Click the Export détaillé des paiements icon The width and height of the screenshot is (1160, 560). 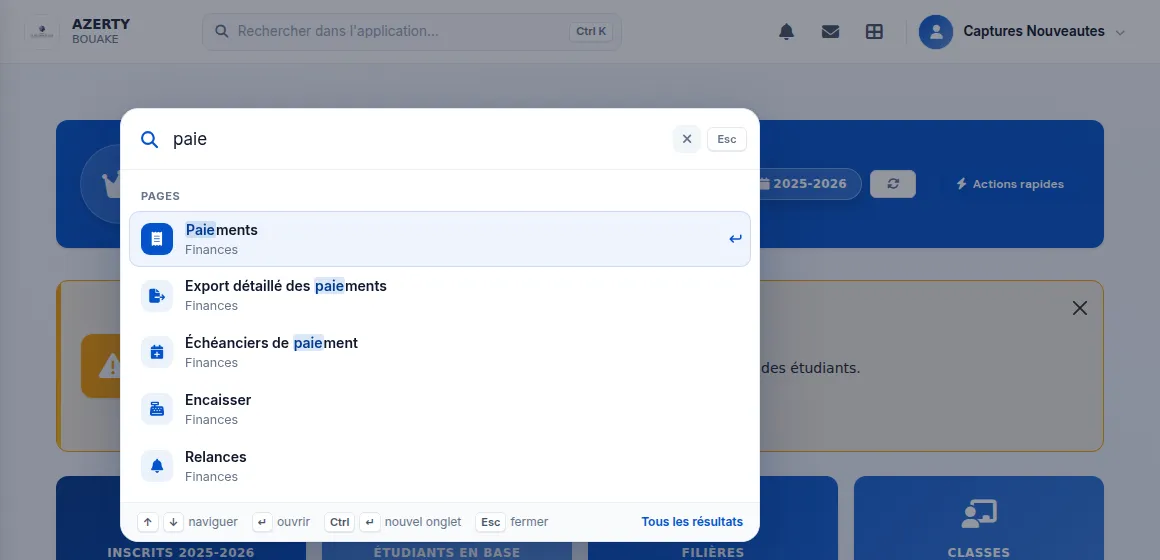tap(157, 296)
